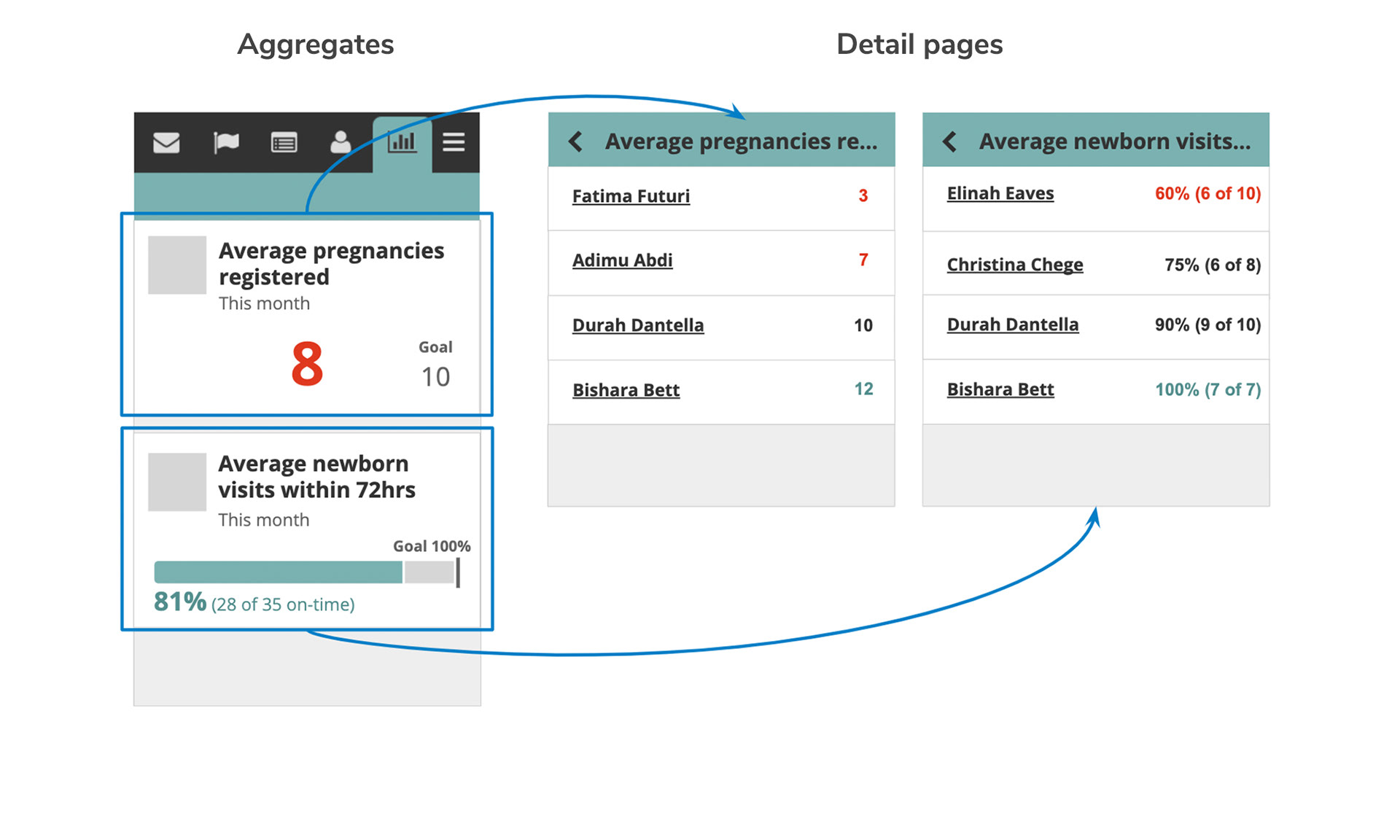Open Elinah Eaves contact link
The height and width of the screenshot is (840, 1400).
[x=1000, y=193]
